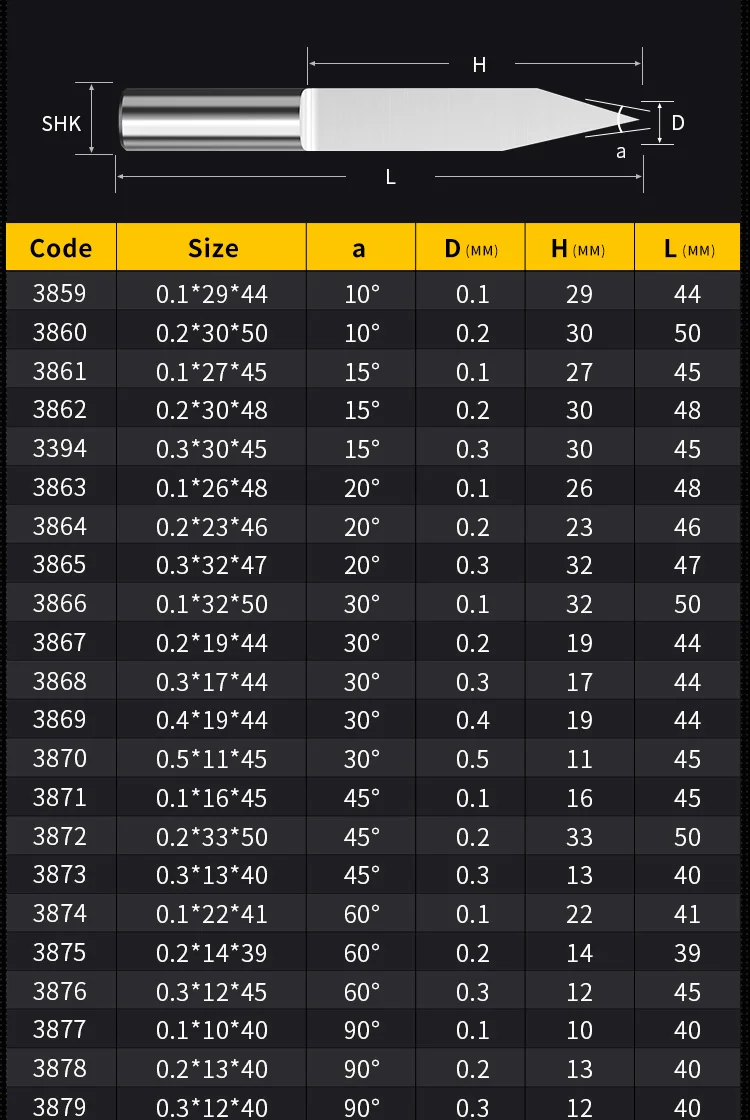Click the Code column header
The height and width of the screenshot is (1120, 750).
coord(61,248)
